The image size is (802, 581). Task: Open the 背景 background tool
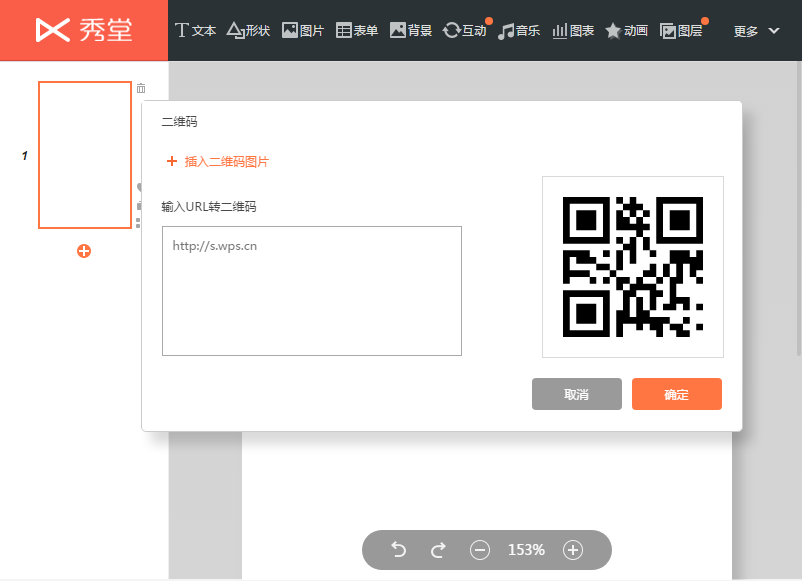411,31
